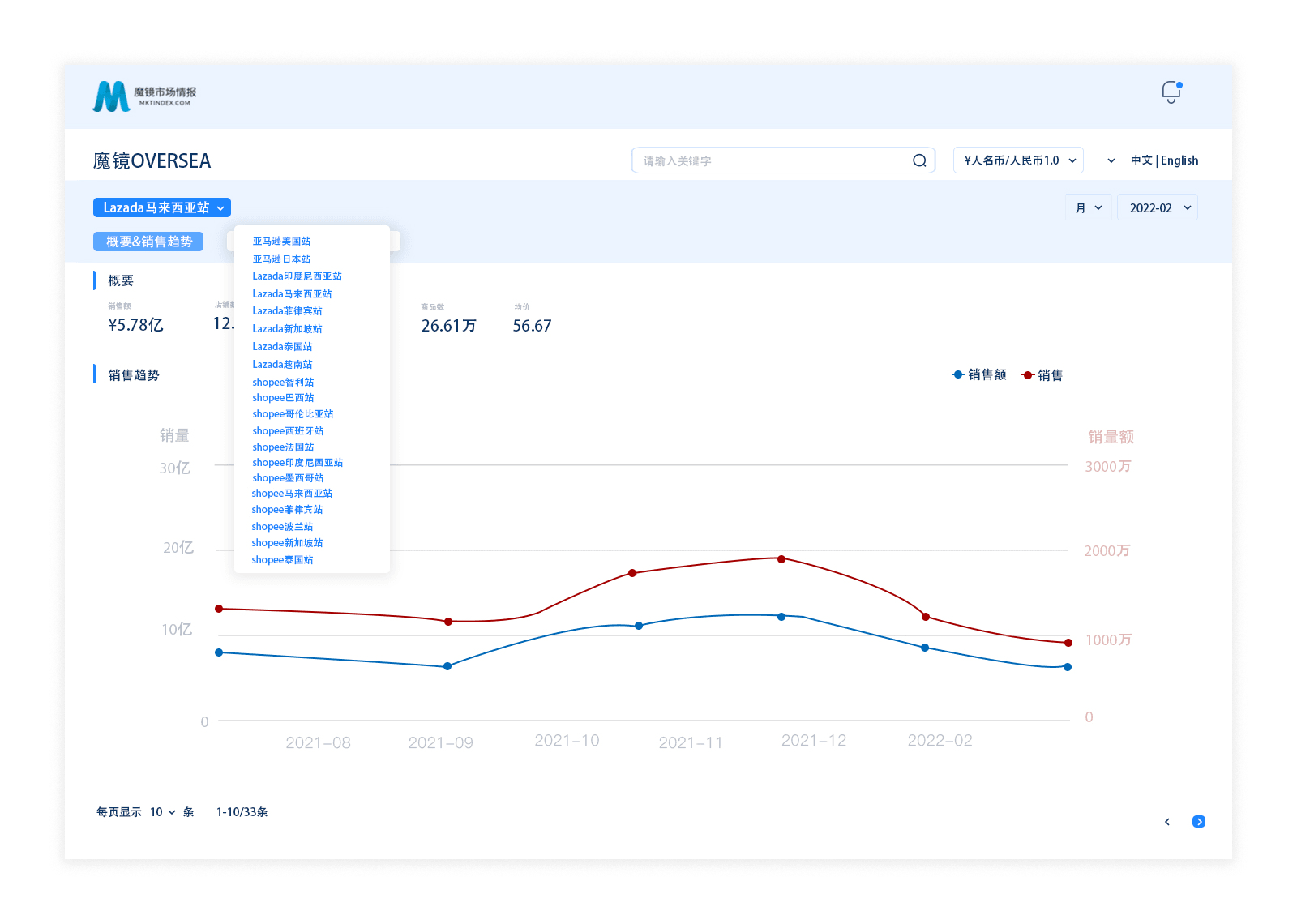Go to previous page arrow
This screenshot has width=1297, height=924.
[1167, 822]
